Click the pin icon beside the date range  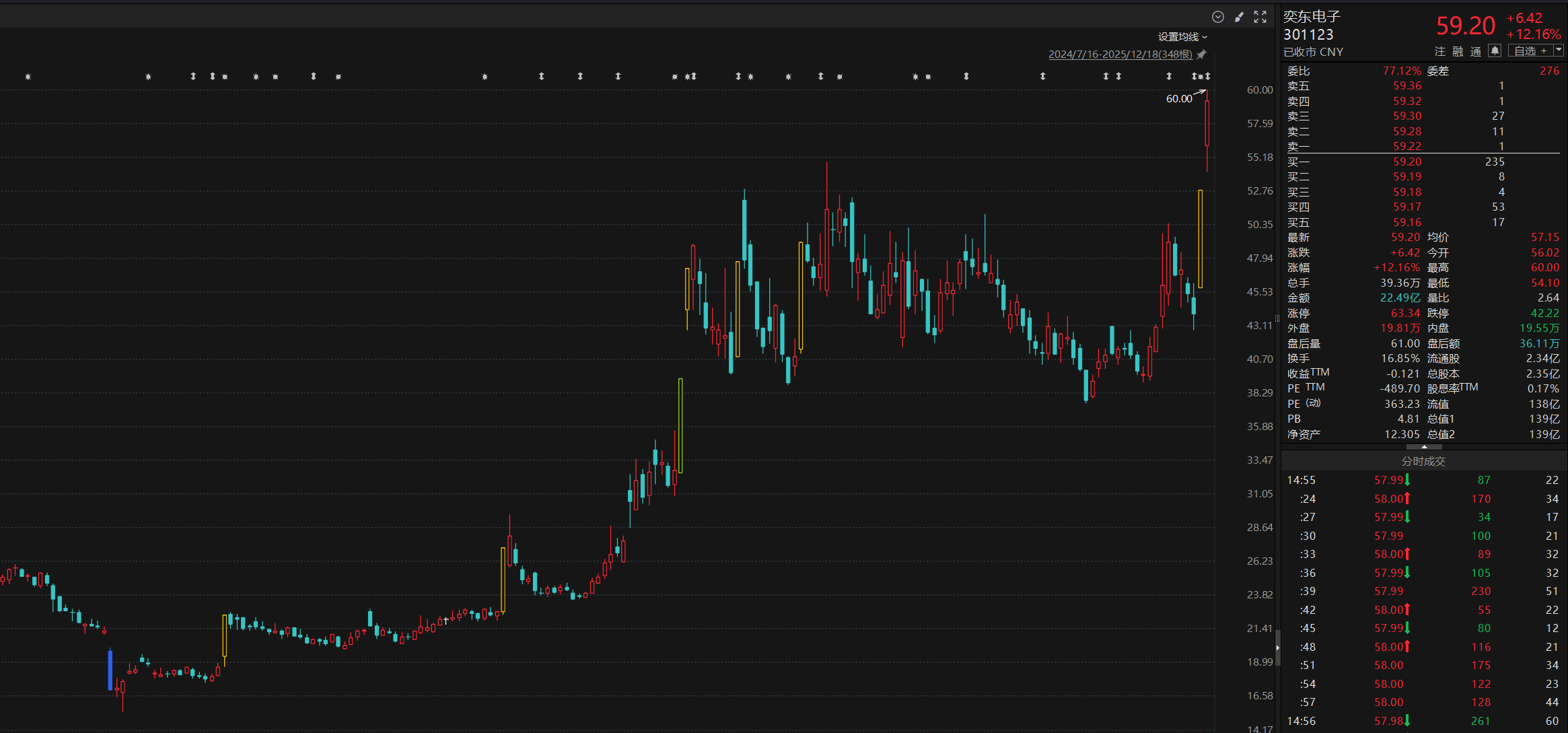click(x=1202, y=55)
